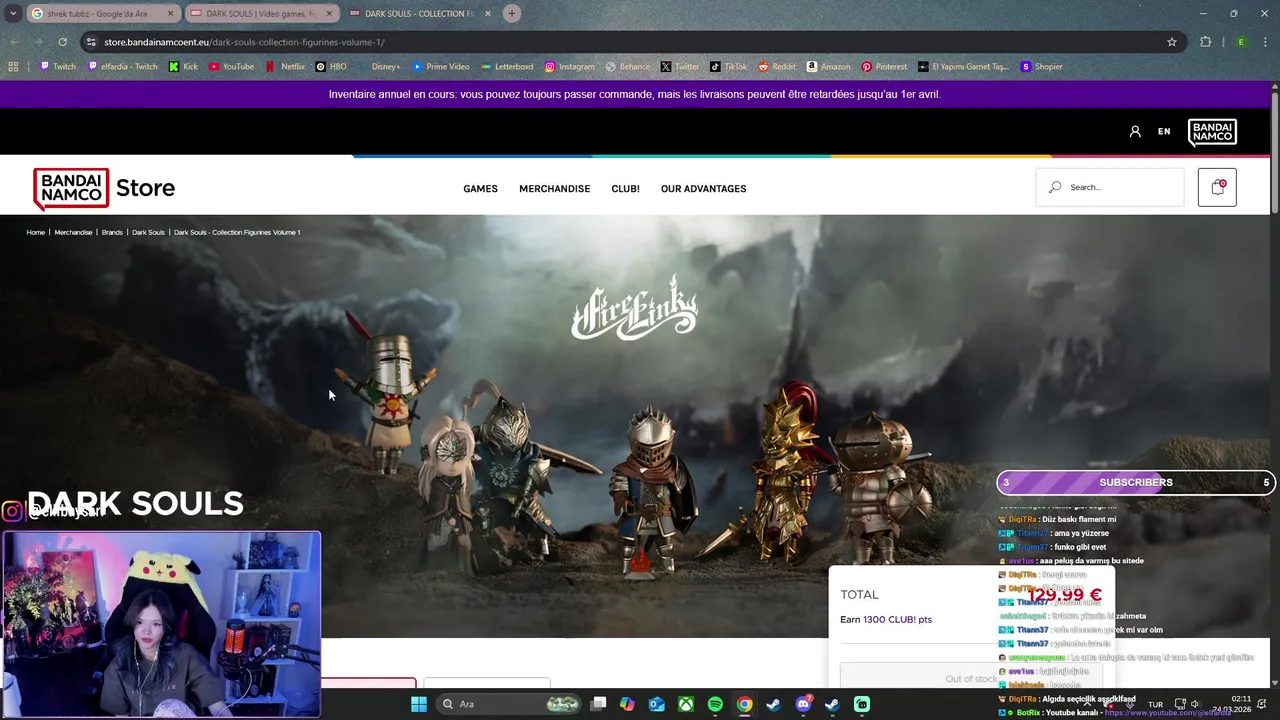Viewport: 1280px width, 720px height.
Task: Open the Twitch bookmark
Action: [x=58, y=67]
